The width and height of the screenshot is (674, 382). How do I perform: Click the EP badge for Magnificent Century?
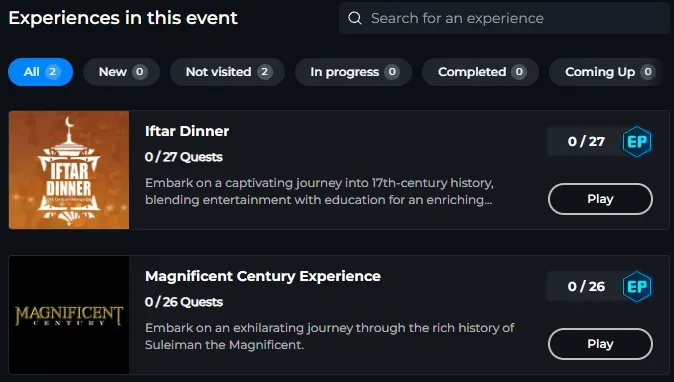tap(637, 286)
